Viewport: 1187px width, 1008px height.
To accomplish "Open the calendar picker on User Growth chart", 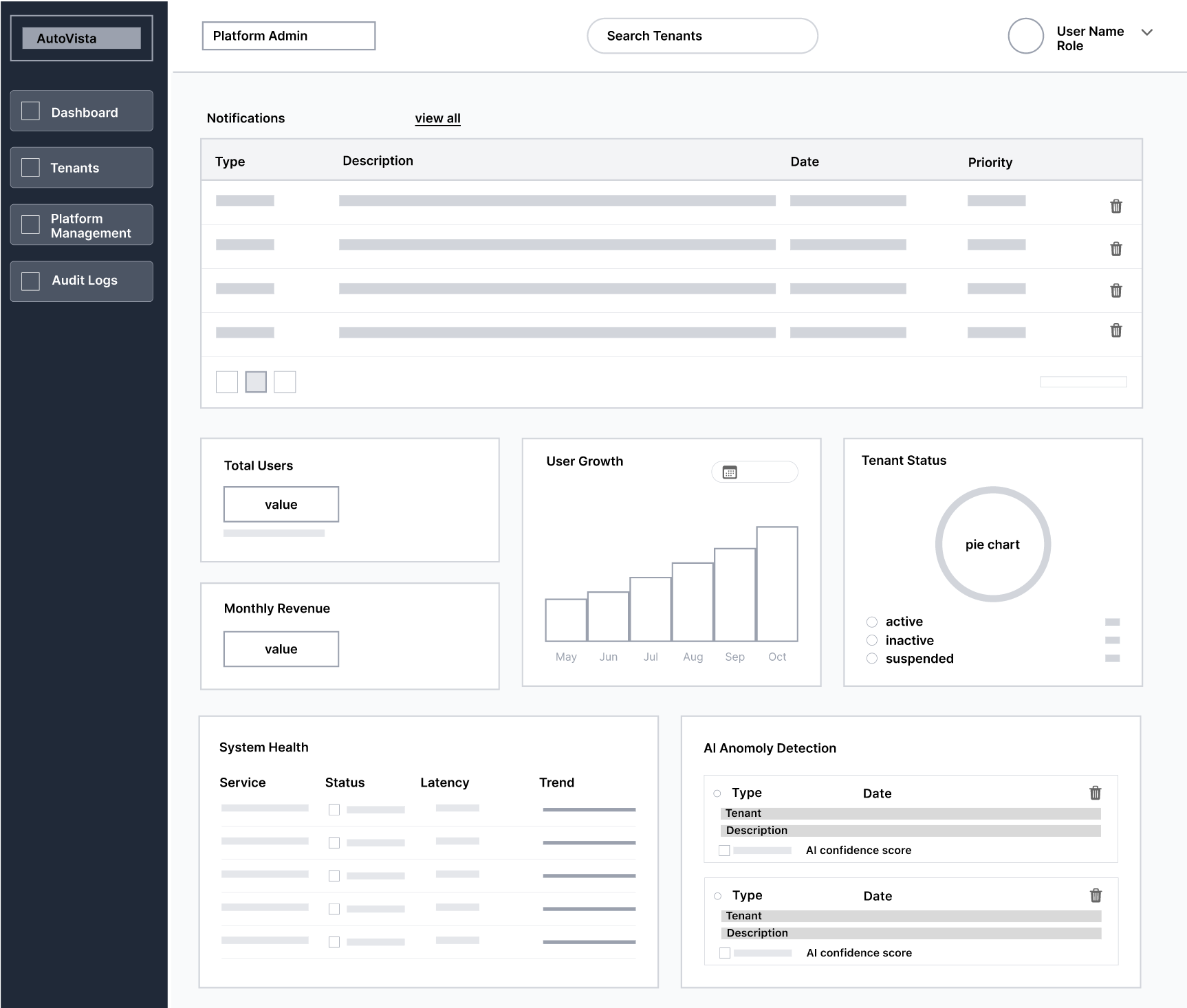I will pos(730,472).
